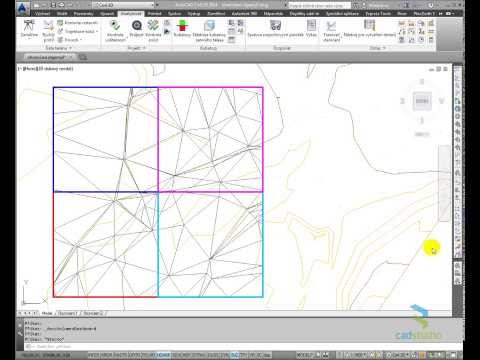Screen dimensions: 480x360
Task: Click the Kontrola vzdáleností checkmark icon
Action: click(115, 26)
